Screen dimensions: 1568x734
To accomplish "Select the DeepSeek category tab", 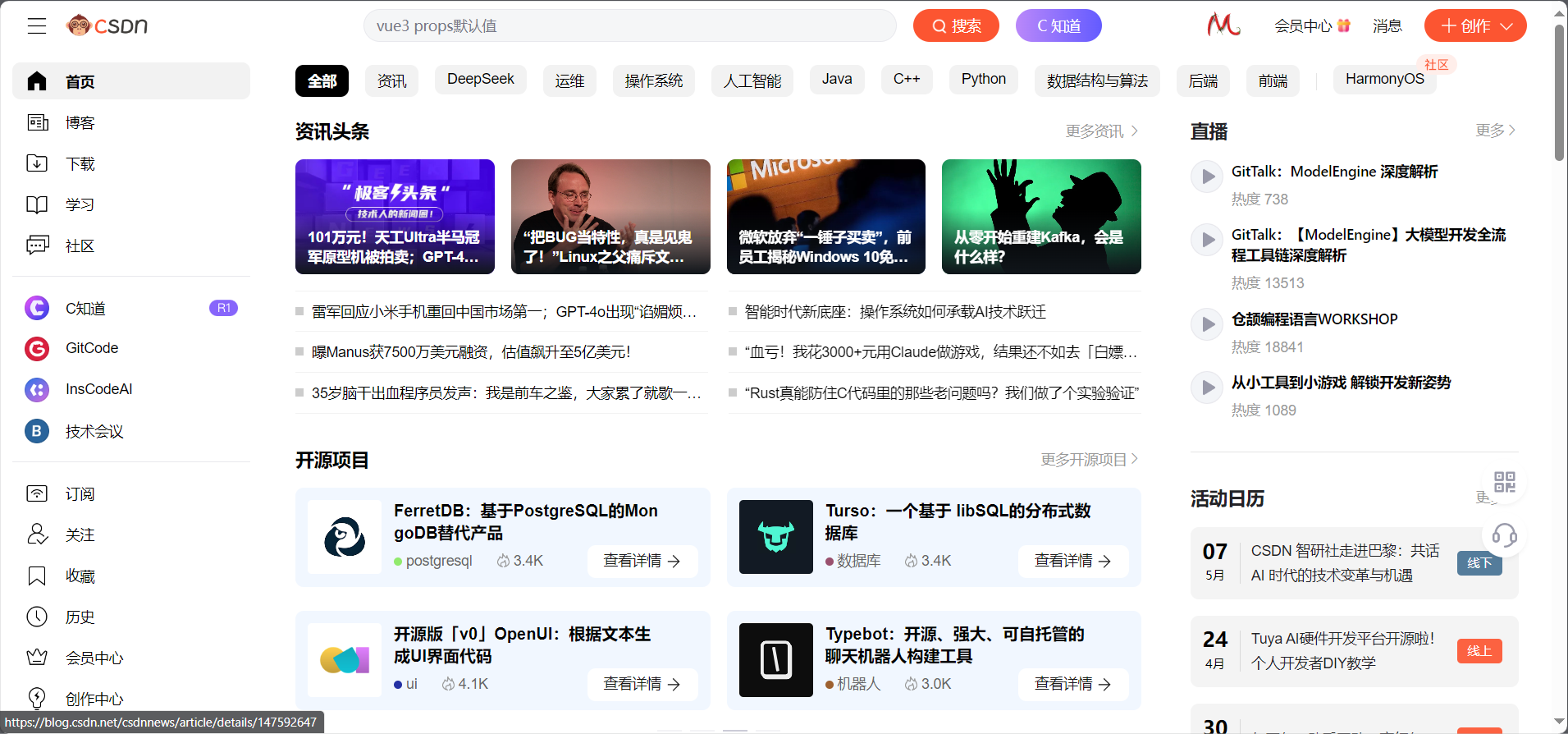I will (x=481, y=80).
